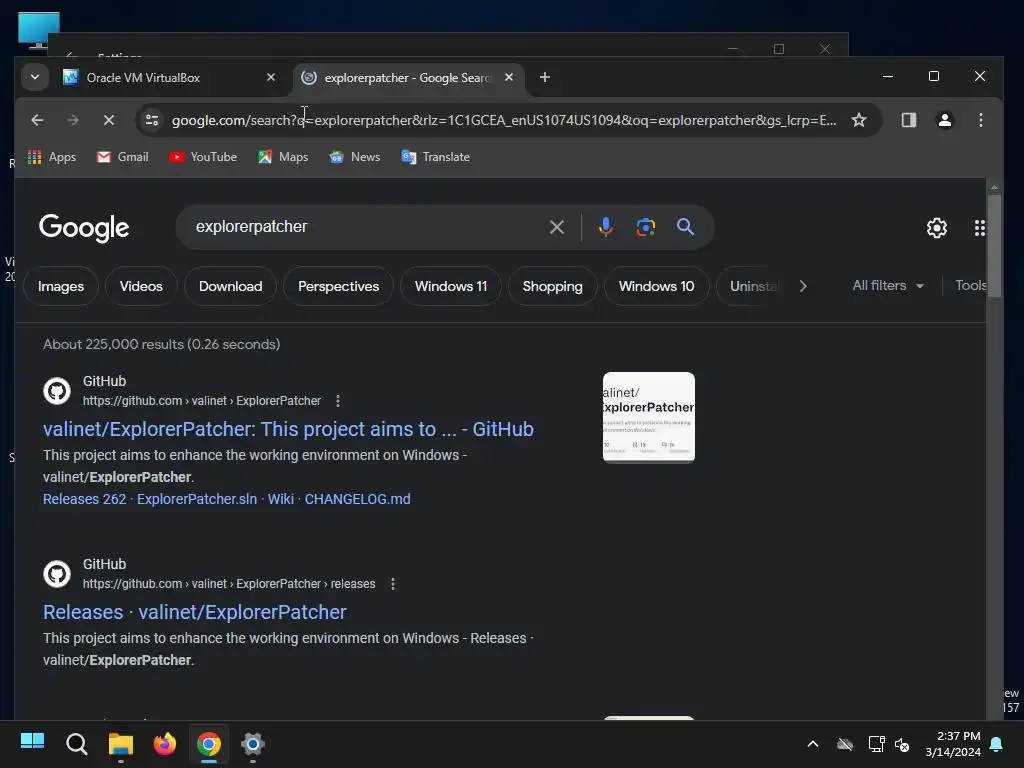Open Releases · valinet/ExplorerPatcher result
Screen dimensions: 1024x768
195,612
